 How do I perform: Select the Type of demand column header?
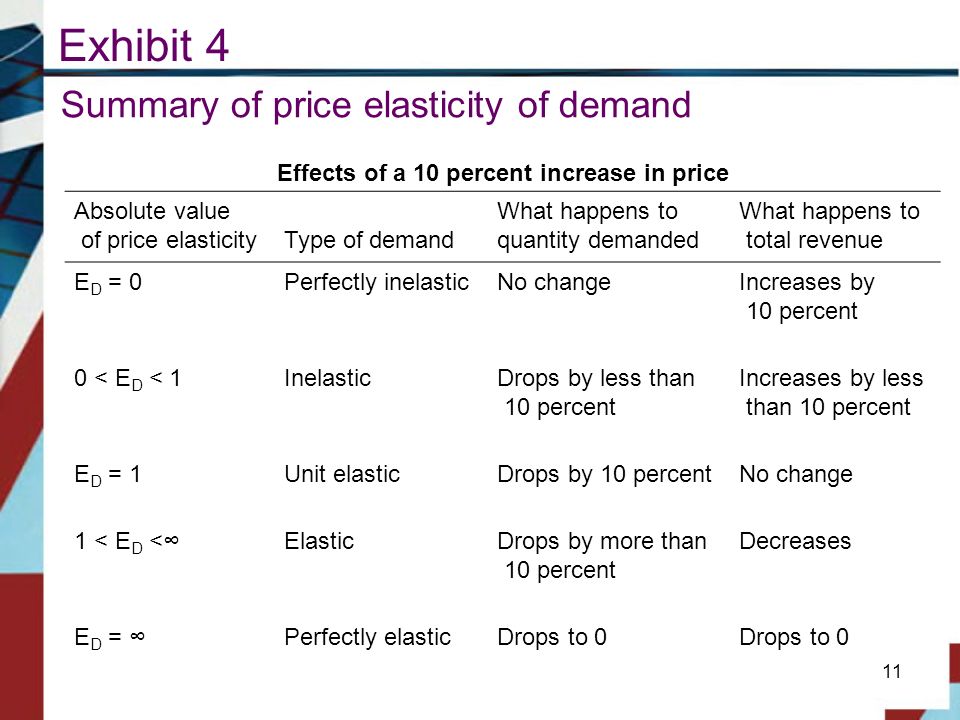(x=369, y=240)
